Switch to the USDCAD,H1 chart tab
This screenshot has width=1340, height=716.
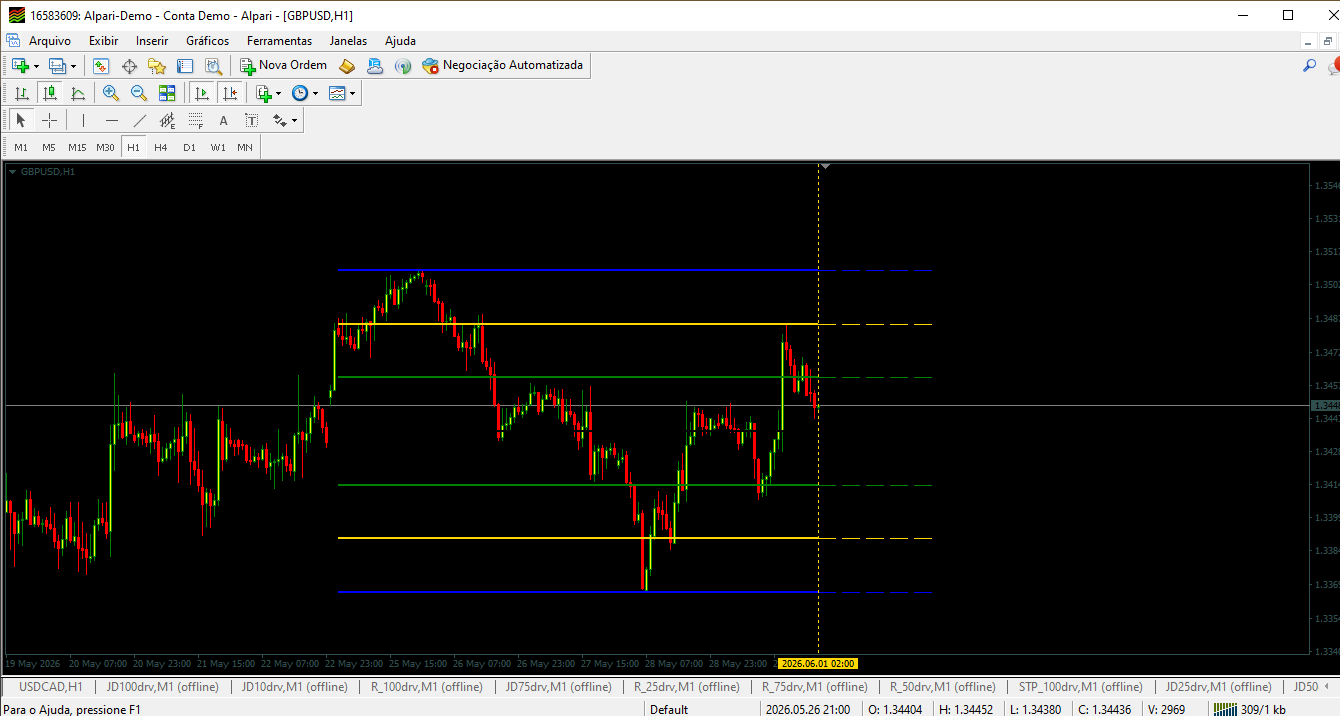[51, 687]
